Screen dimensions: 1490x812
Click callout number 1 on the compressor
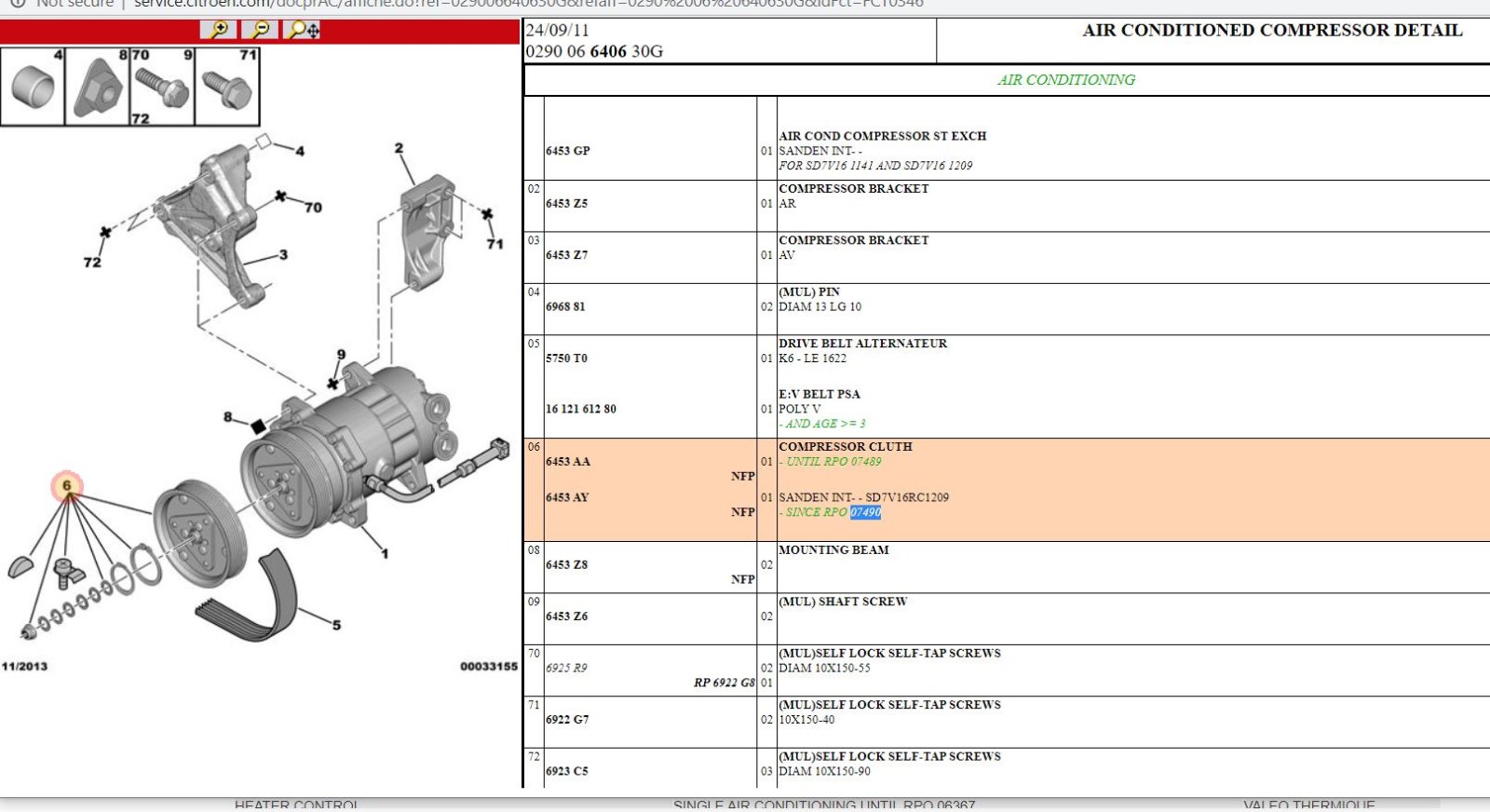pyautogui.click(x=385, y=553)
